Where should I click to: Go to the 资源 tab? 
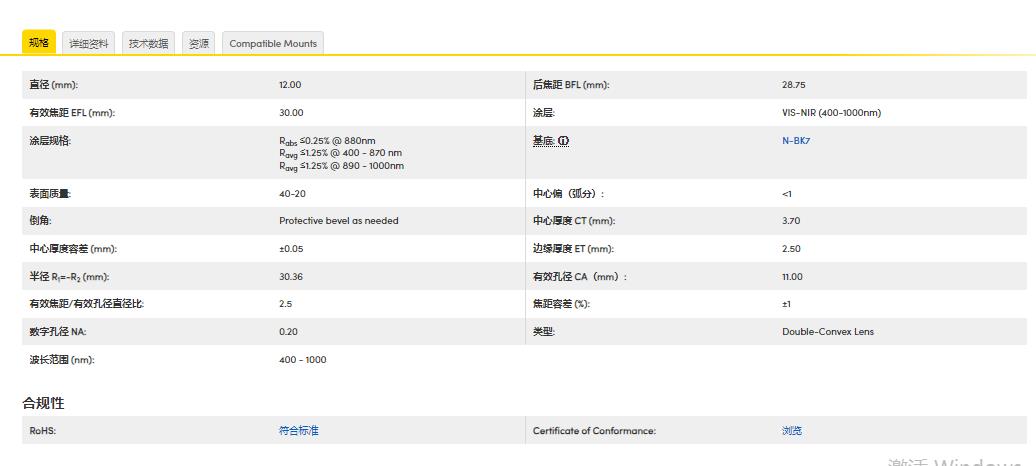(x=200, y=43)
